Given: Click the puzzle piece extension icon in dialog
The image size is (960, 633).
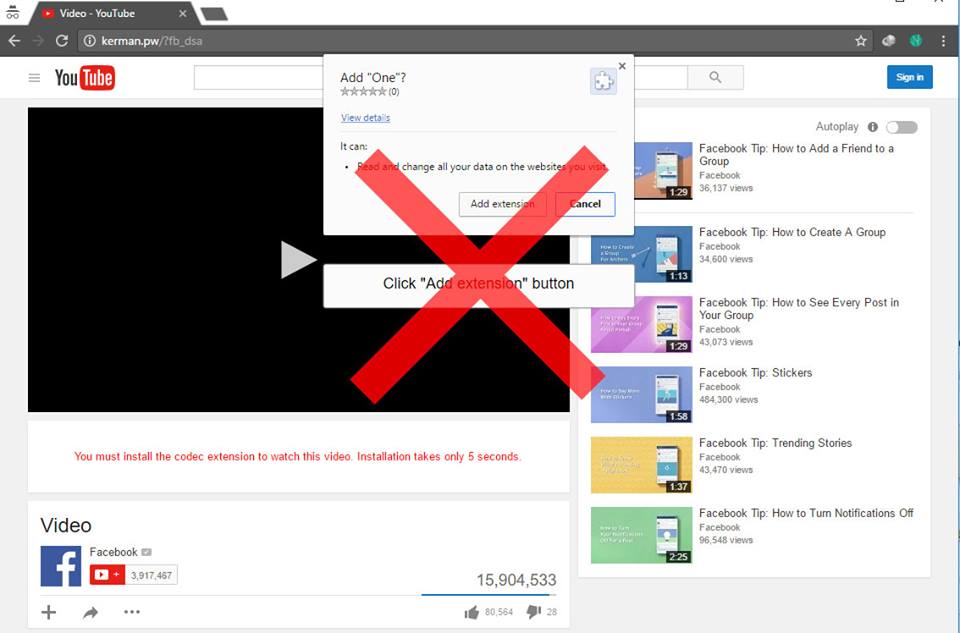Looking at the screenshot, I should [x=603, y=81].
